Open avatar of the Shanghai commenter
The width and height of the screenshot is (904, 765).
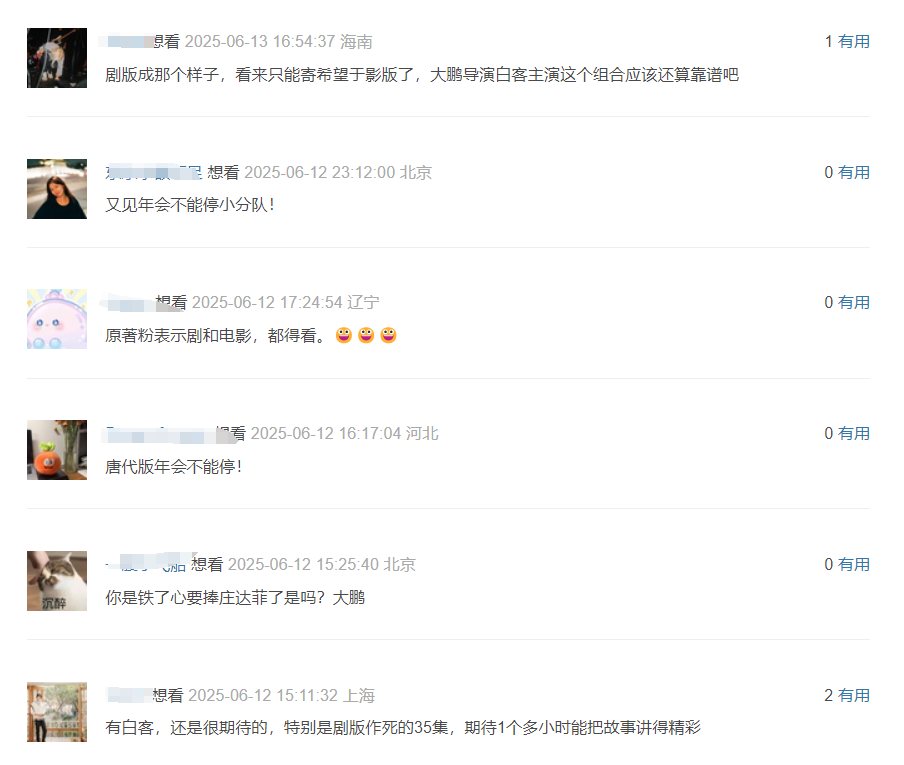[x=56, y=712]
